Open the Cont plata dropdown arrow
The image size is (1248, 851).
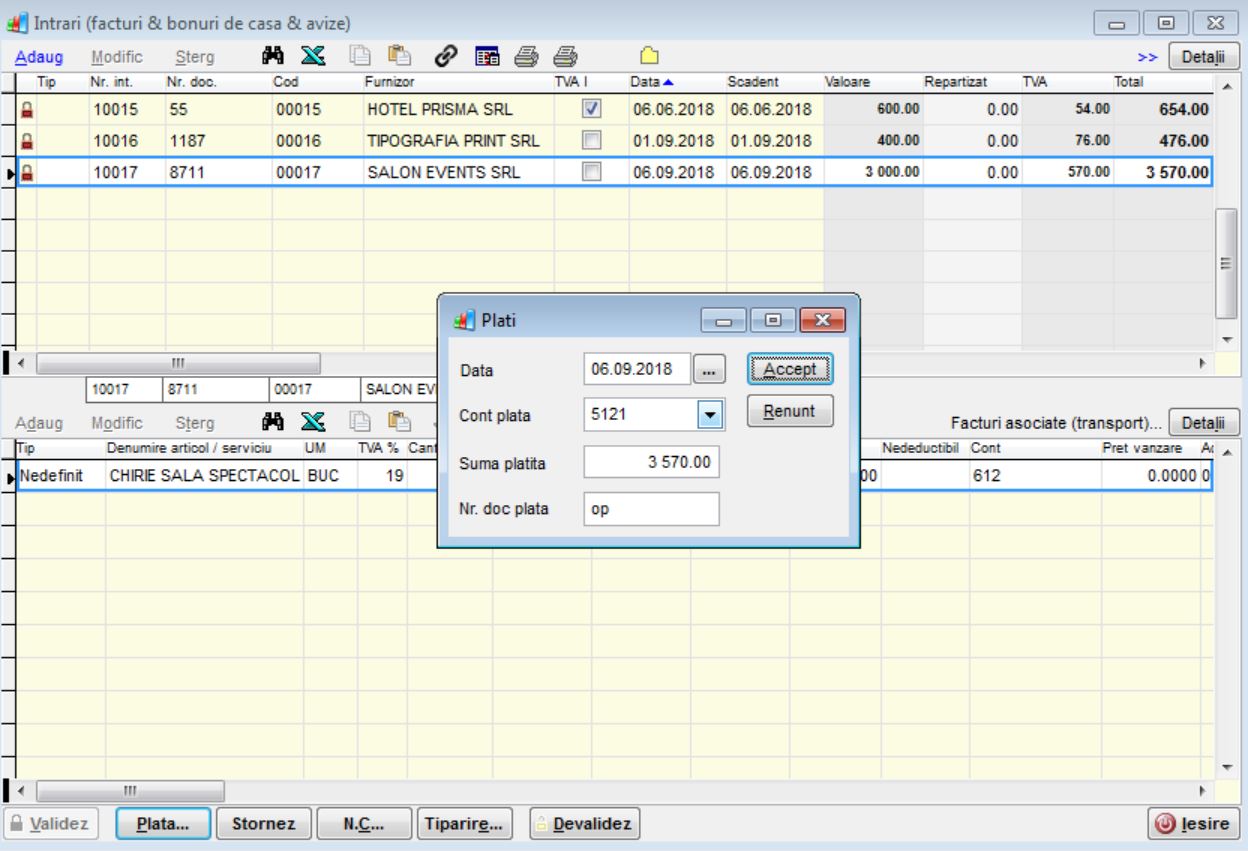click(x=708, y=413)
